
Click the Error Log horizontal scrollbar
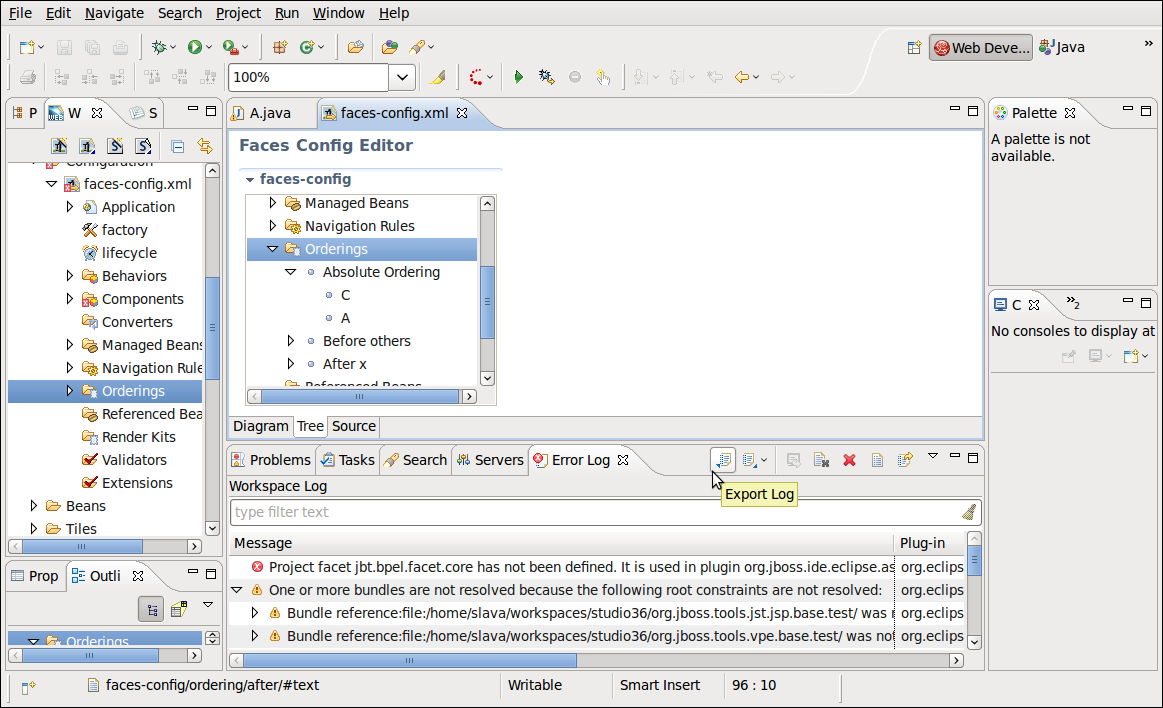(x=409, y=660)
